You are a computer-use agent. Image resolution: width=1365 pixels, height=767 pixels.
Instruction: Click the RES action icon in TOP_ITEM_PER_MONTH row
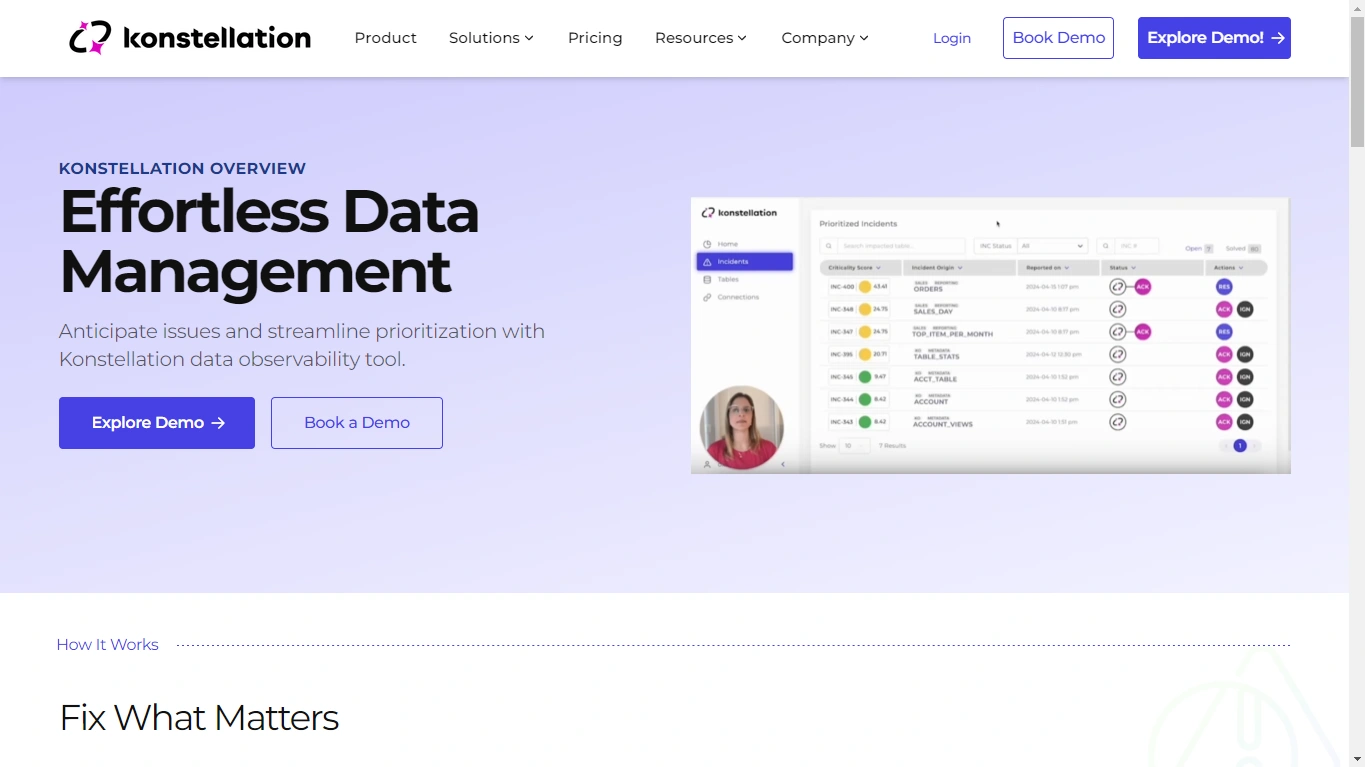tap(1224, 332)
